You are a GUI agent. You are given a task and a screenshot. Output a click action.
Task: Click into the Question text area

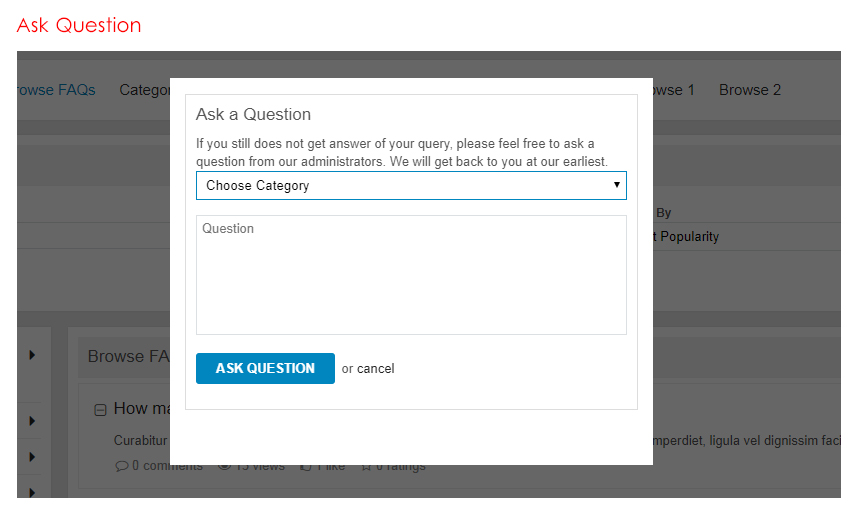pyautogui.click(x=410, y=275)
